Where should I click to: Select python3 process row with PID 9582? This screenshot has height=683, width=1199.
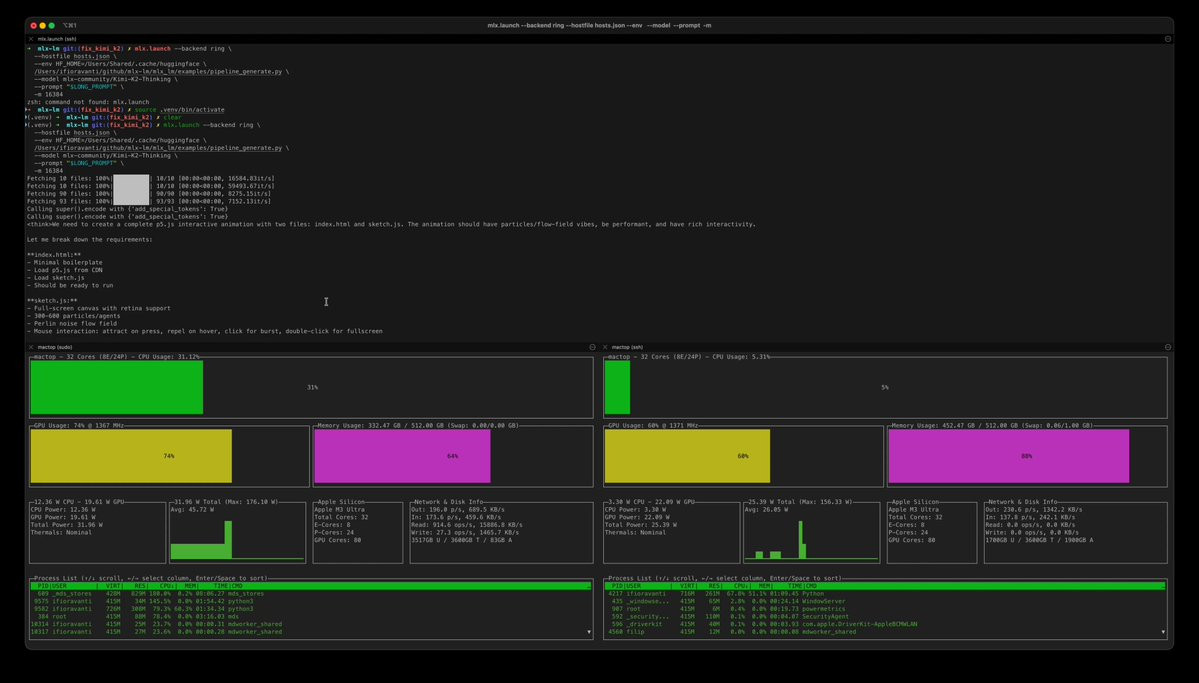(310, 609)
